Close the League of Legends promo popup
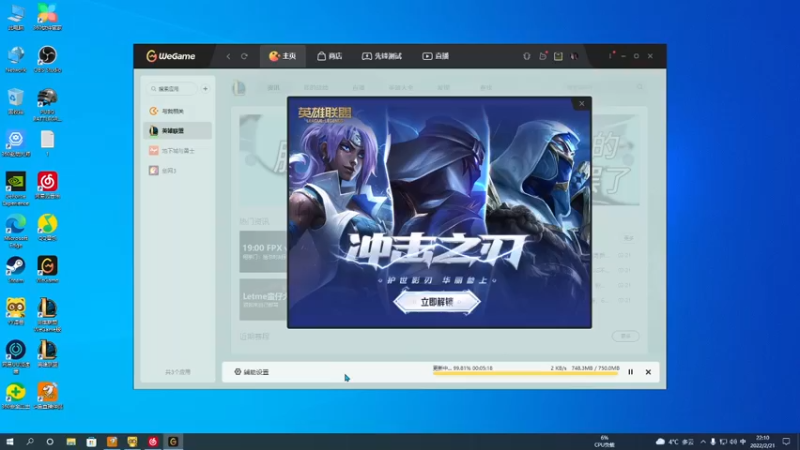This screenshot has width=800, height=450. click(x=581, y=104)
